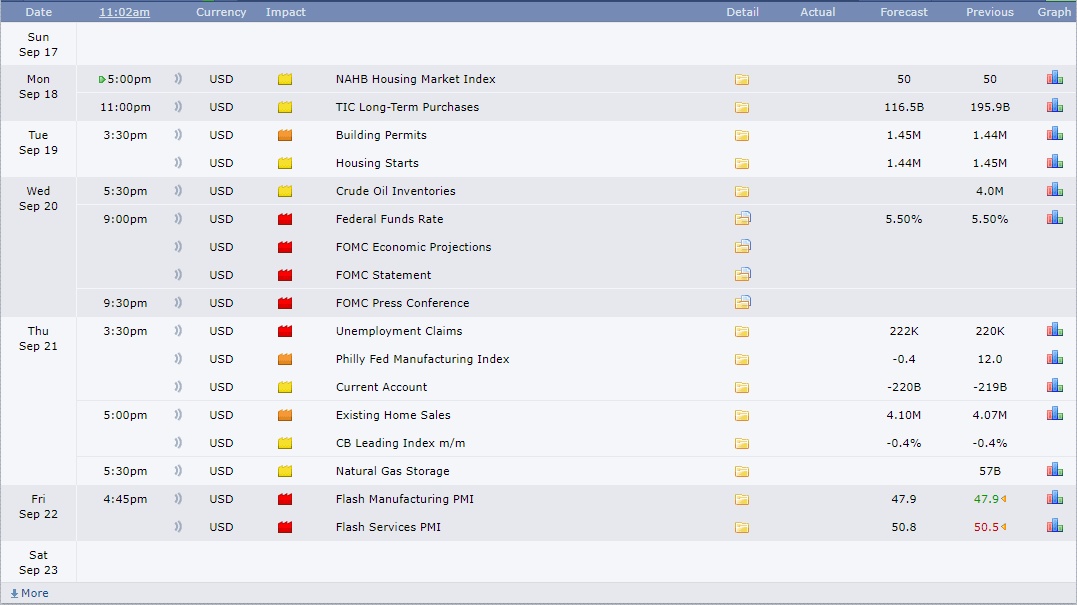Open detail folder for Natural Gas Storage
Viewport: 1077px width, 605px height.
pos(742,471)
